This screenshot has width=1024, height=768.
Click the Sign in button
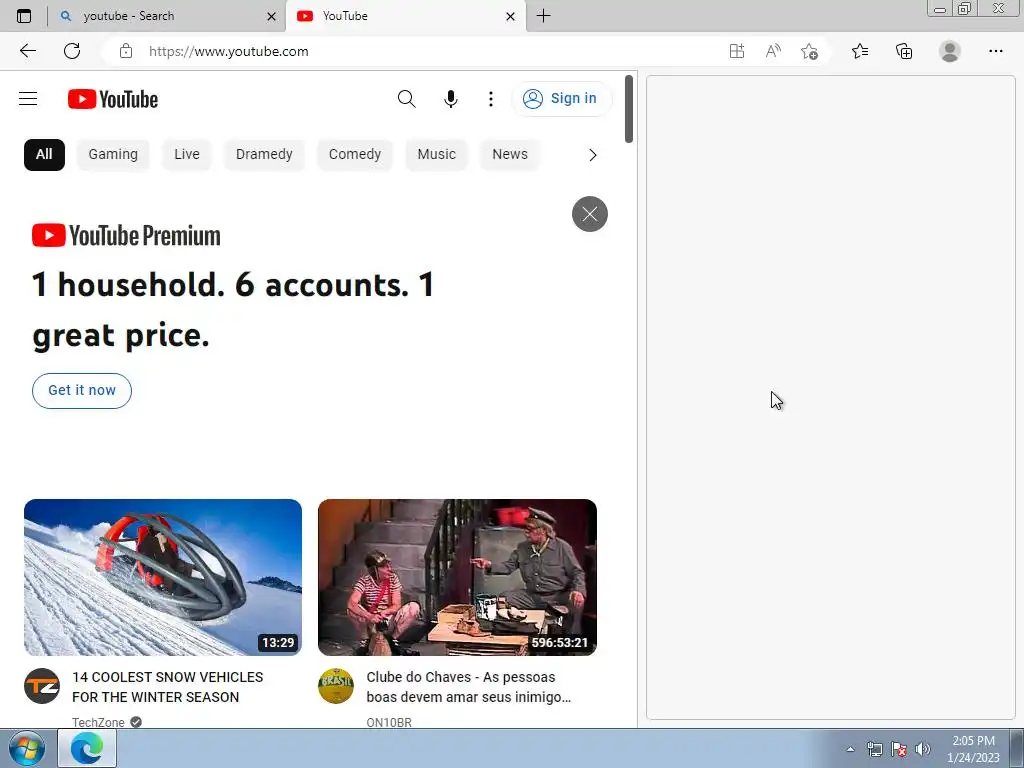[561, 99]
